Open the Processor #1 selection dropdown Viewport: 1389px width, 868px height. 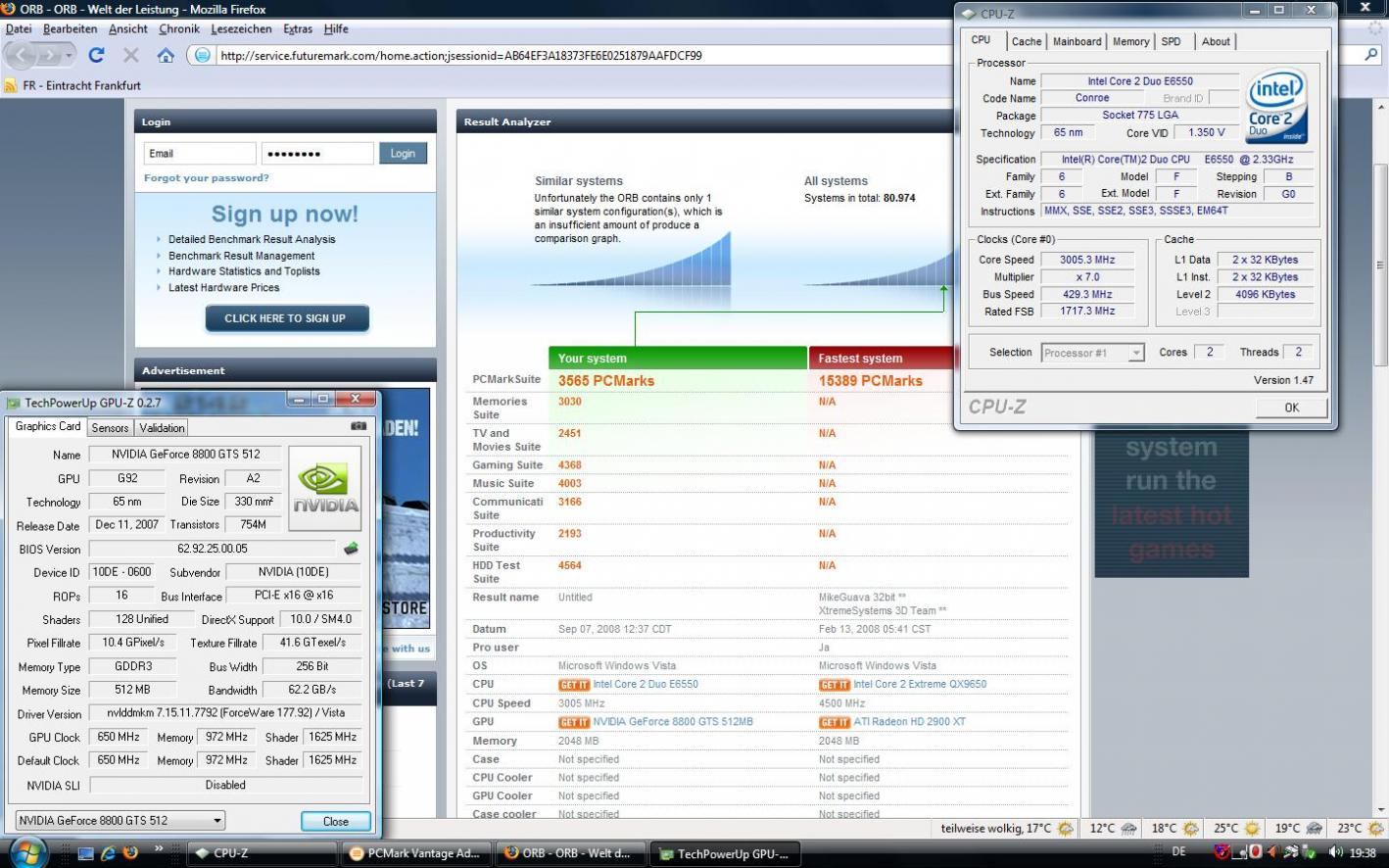tap(1092, 353)
